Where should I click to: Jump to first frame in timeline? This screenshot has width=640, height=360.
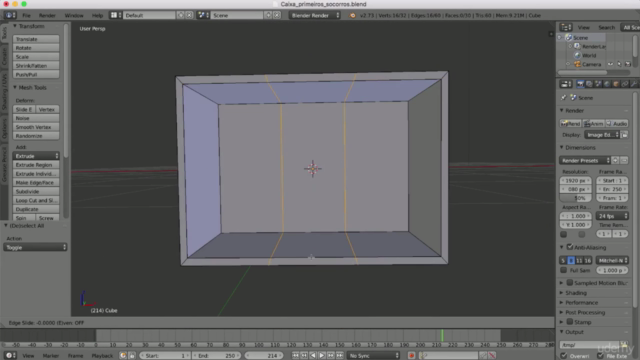[x=295, y=356]
